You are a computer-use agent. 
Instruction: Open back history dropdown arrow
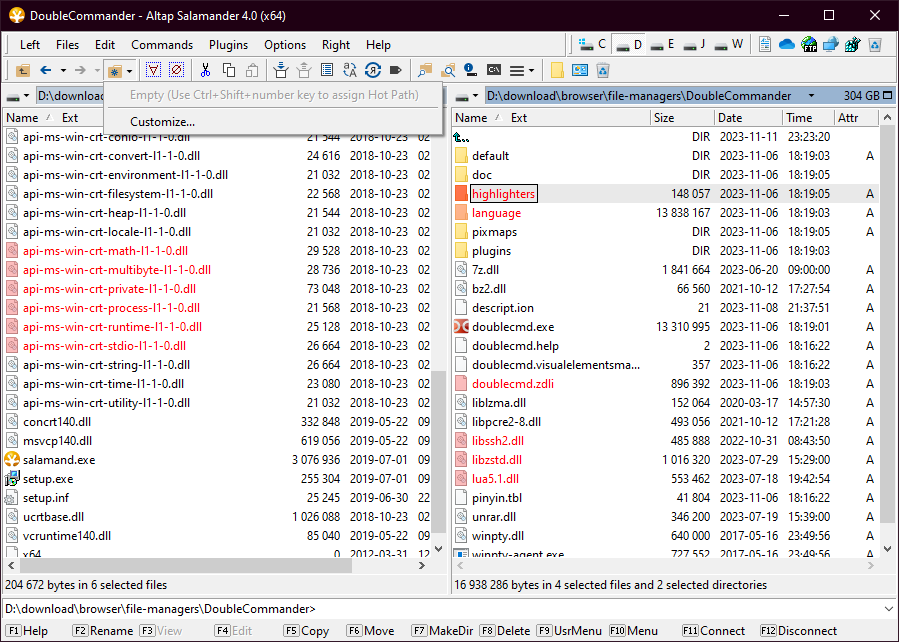pyautogui.click(x=61, y=70)
